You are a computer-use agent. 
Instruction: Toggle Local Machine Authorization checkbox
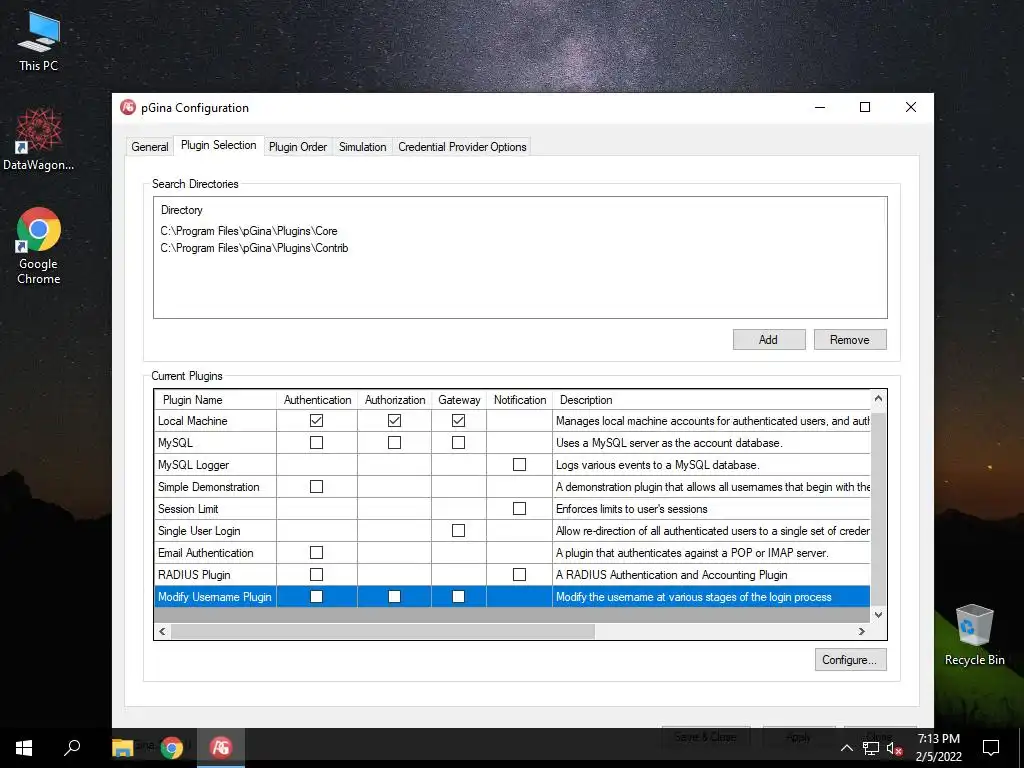(x=394, y=421)
